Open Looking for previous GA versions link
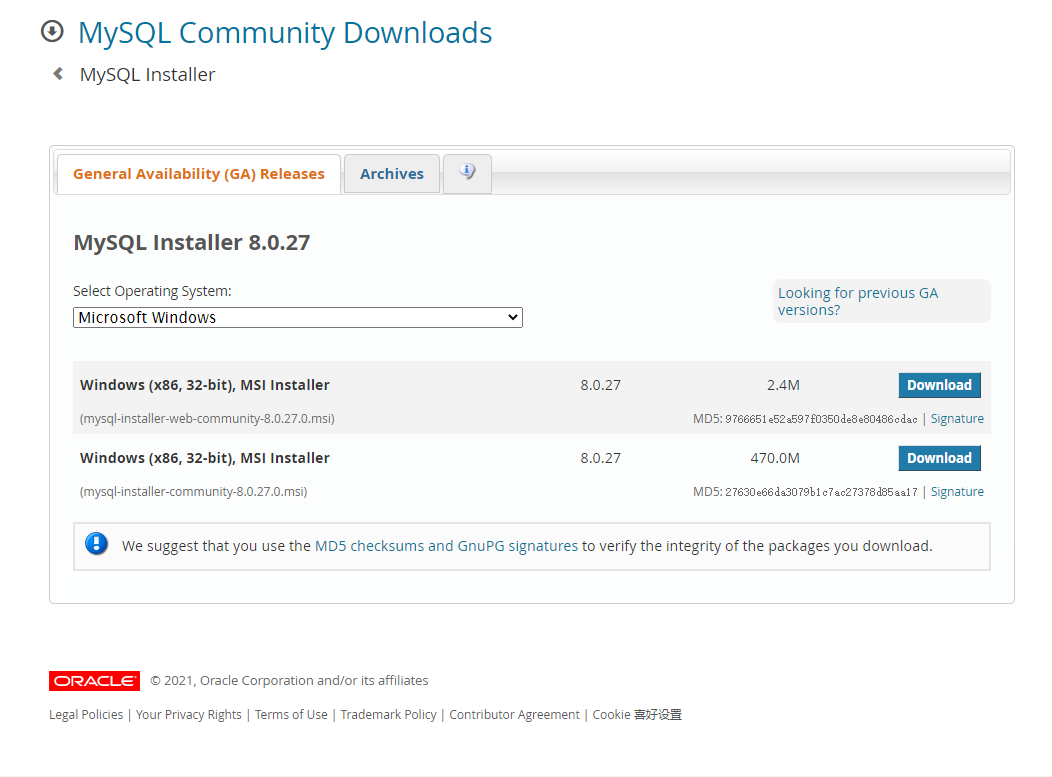 pyautogui.click(x=857, y=301)
